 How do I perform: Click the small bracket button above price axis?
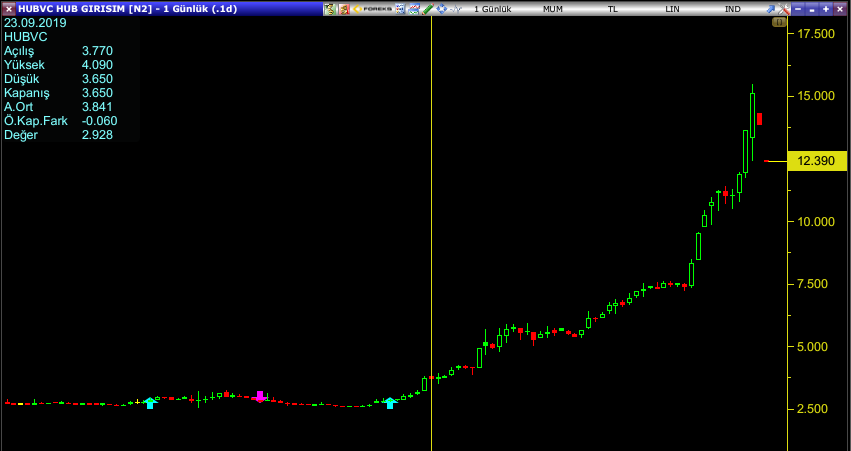tap(779, 22)
